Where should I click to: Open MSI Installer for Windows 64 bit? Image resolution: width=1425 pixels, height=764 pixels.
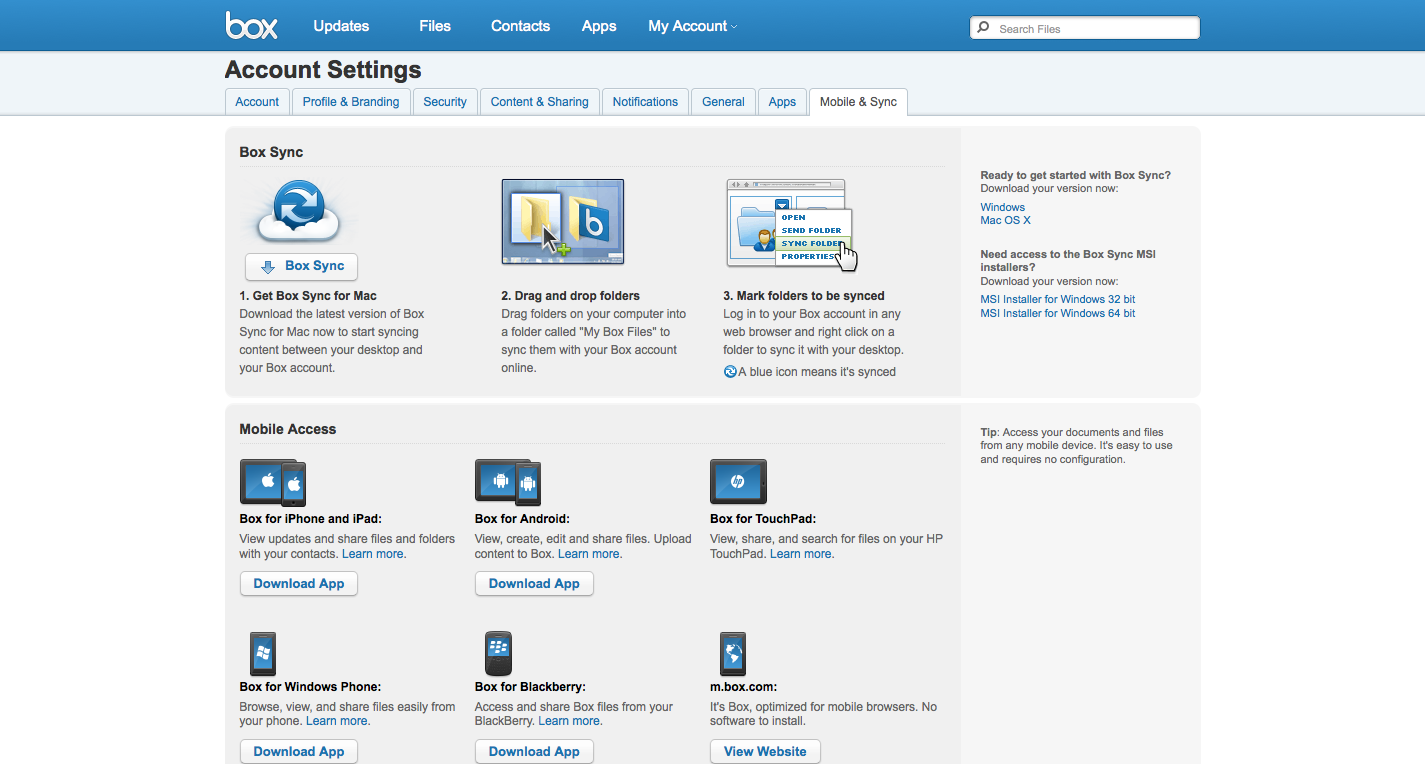click(x=1057, y=313)
